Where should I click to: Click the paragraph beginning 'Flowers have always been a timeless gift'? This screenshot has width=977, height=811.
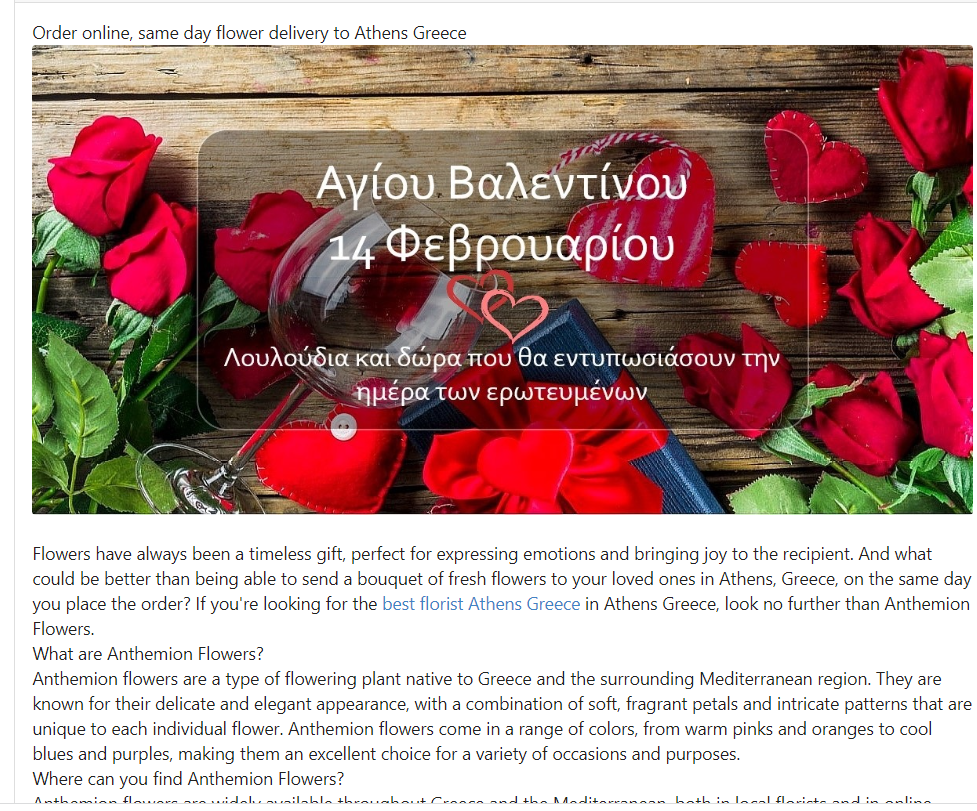(x=502, y=591)
